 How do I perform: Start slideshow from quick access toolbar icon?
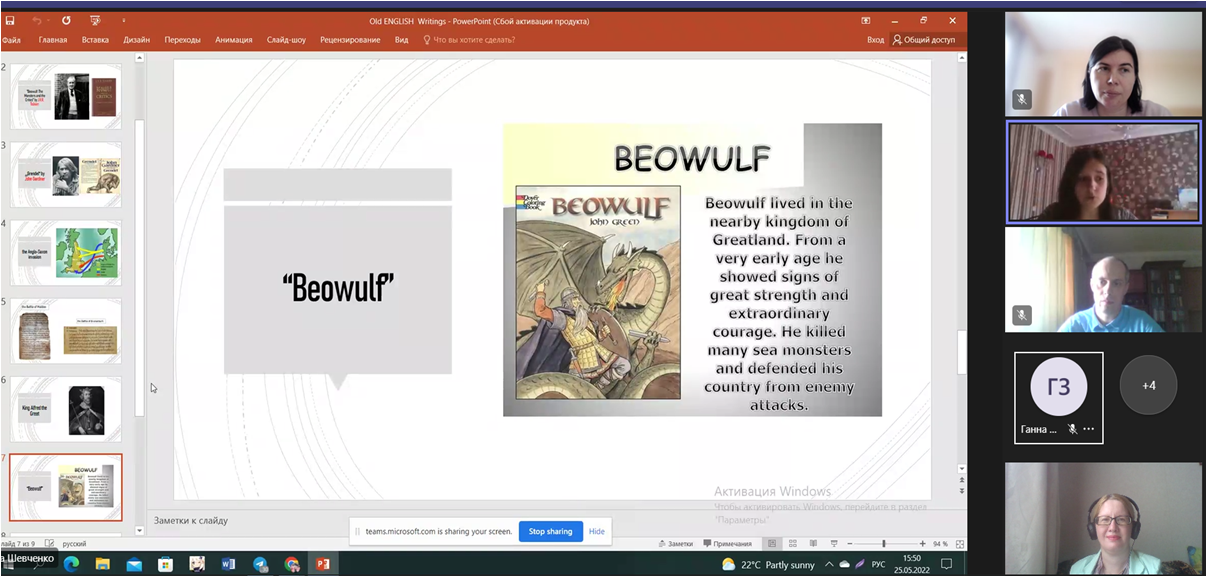pos(95,20)
